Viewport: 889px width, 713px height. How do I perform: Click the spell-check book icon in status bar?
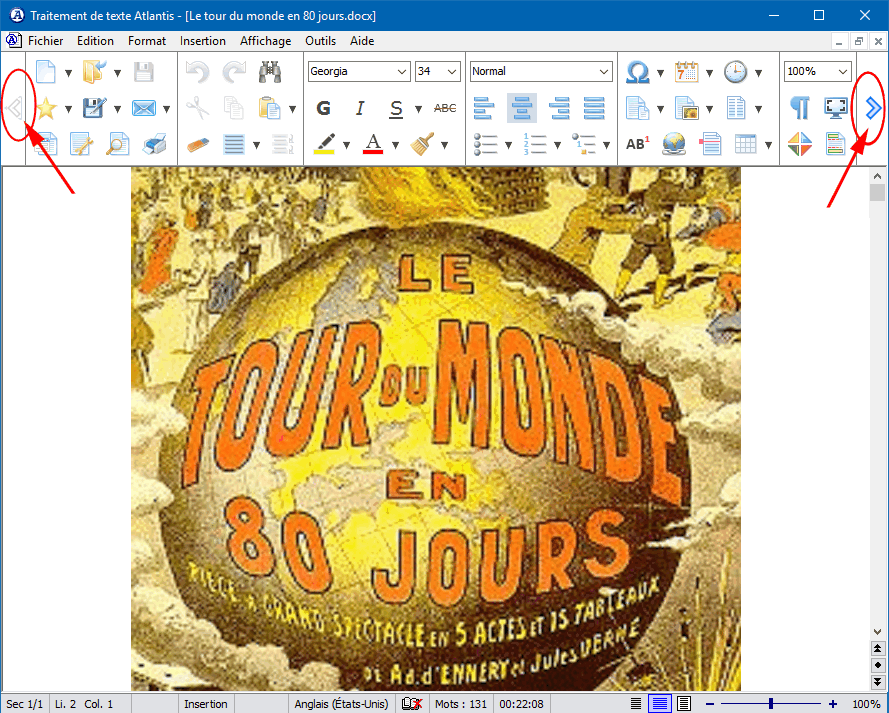(412, 704)
